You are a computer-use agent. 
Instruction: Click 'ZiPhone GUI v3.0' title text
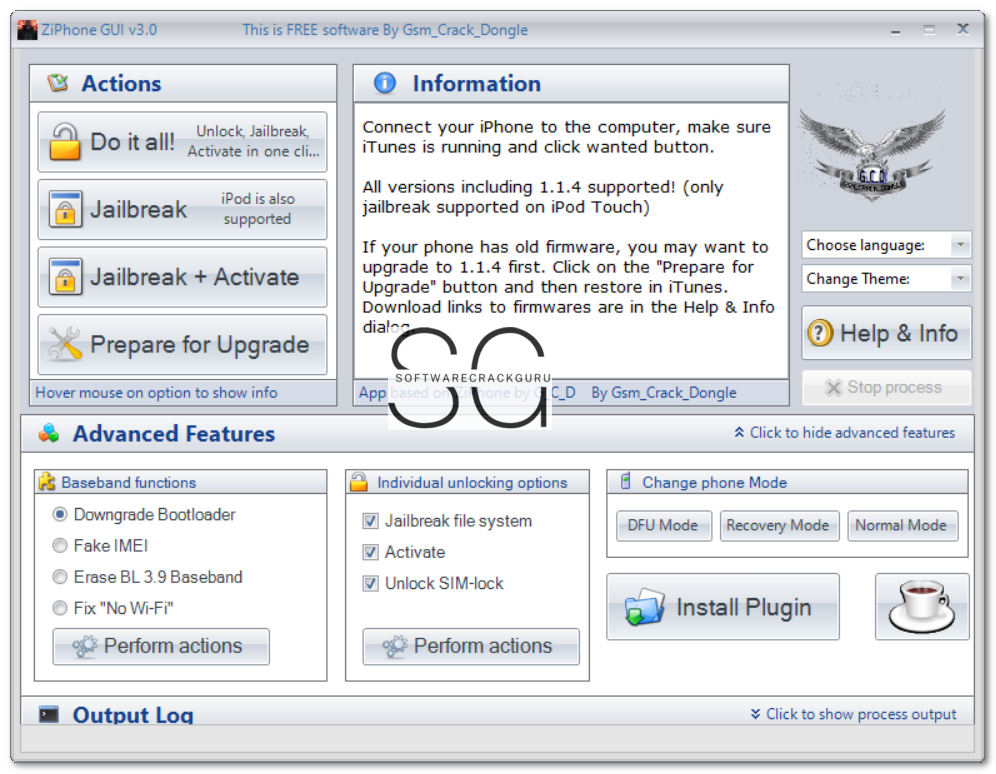(x=99, y=29)
